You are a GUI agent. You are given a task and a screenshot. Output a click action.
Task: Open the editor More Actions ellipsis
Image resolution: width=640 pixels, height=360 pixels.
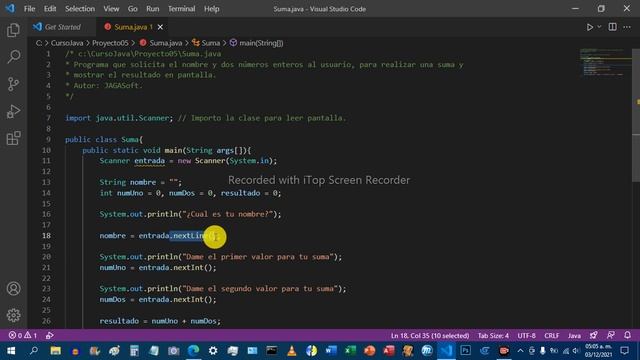pos(627,27)
